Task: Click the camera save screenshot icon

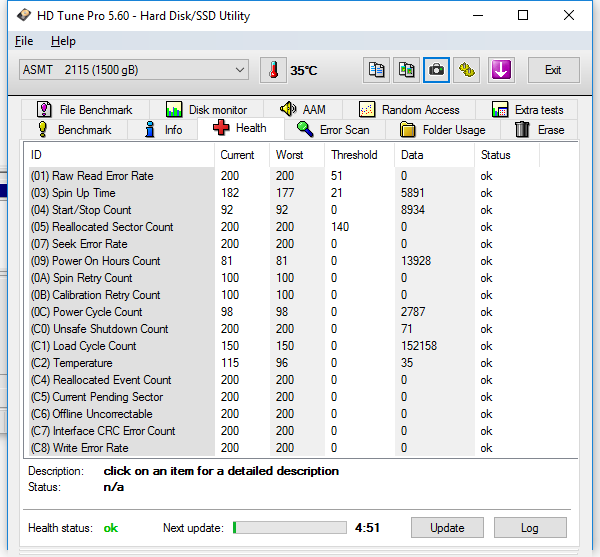Action: [x=436, y=70]
